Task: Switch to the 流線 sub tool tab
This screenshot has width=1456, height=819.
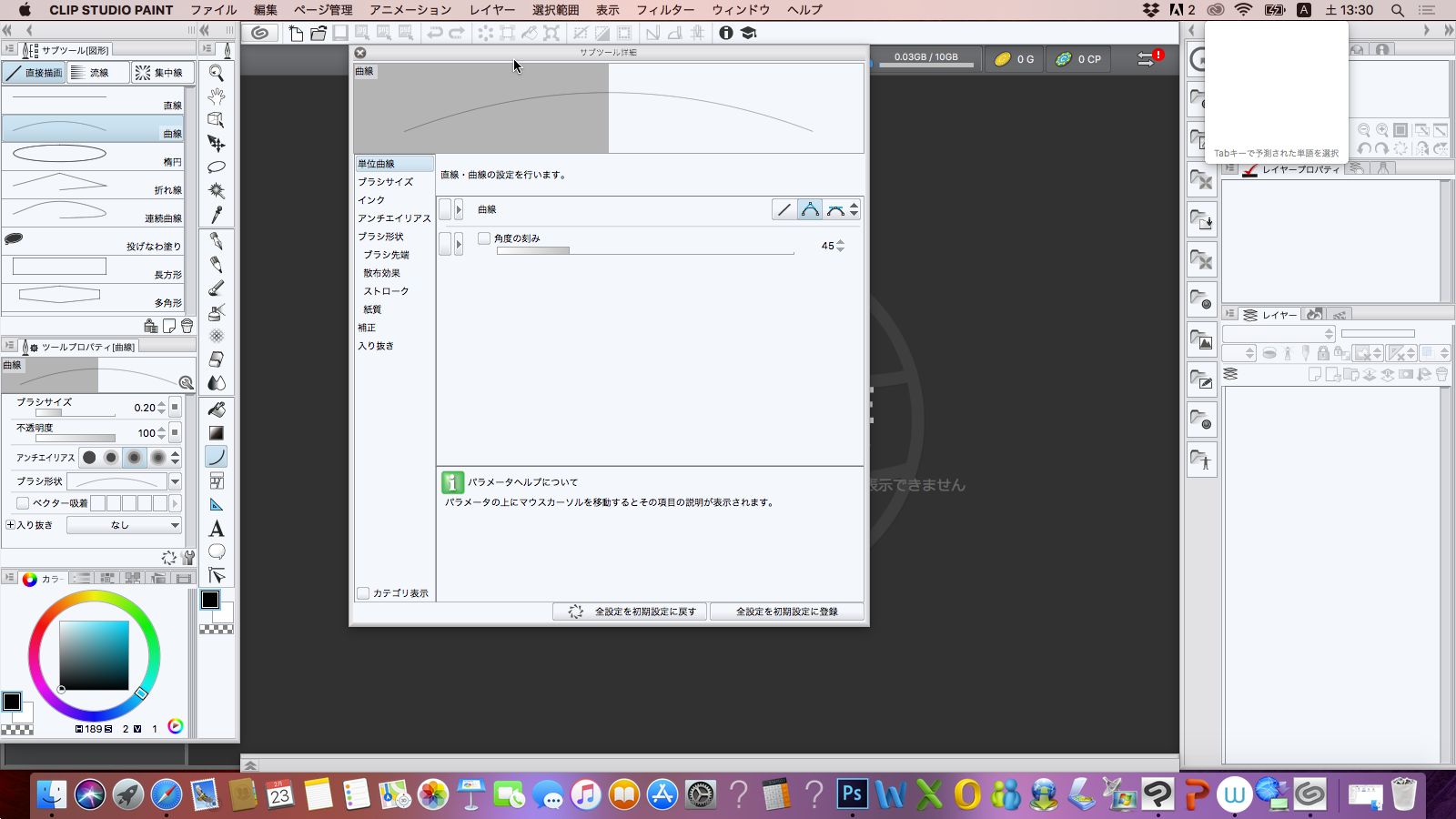Action: click(x=98, y=73)
